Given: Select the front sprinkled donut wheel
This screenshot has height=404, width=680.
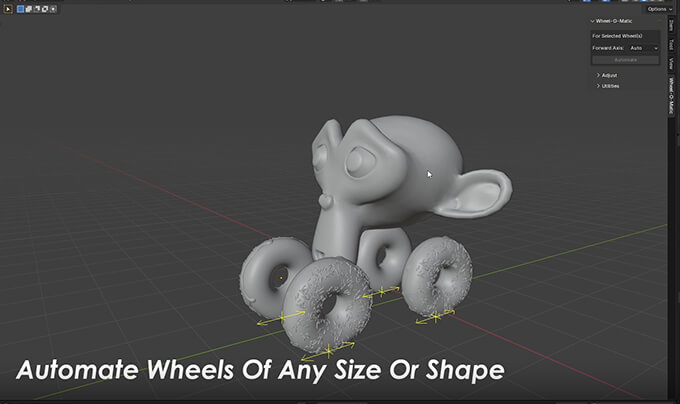Looking at the screenshot, I should tap(327, 303).
